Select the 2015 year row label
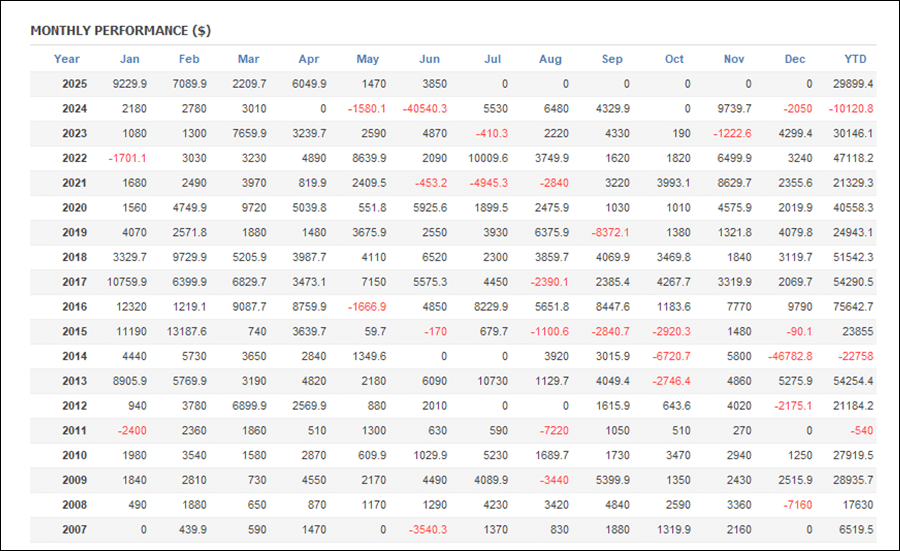The height and width of the screenshot is (551, 900). (x=75, y=331)
